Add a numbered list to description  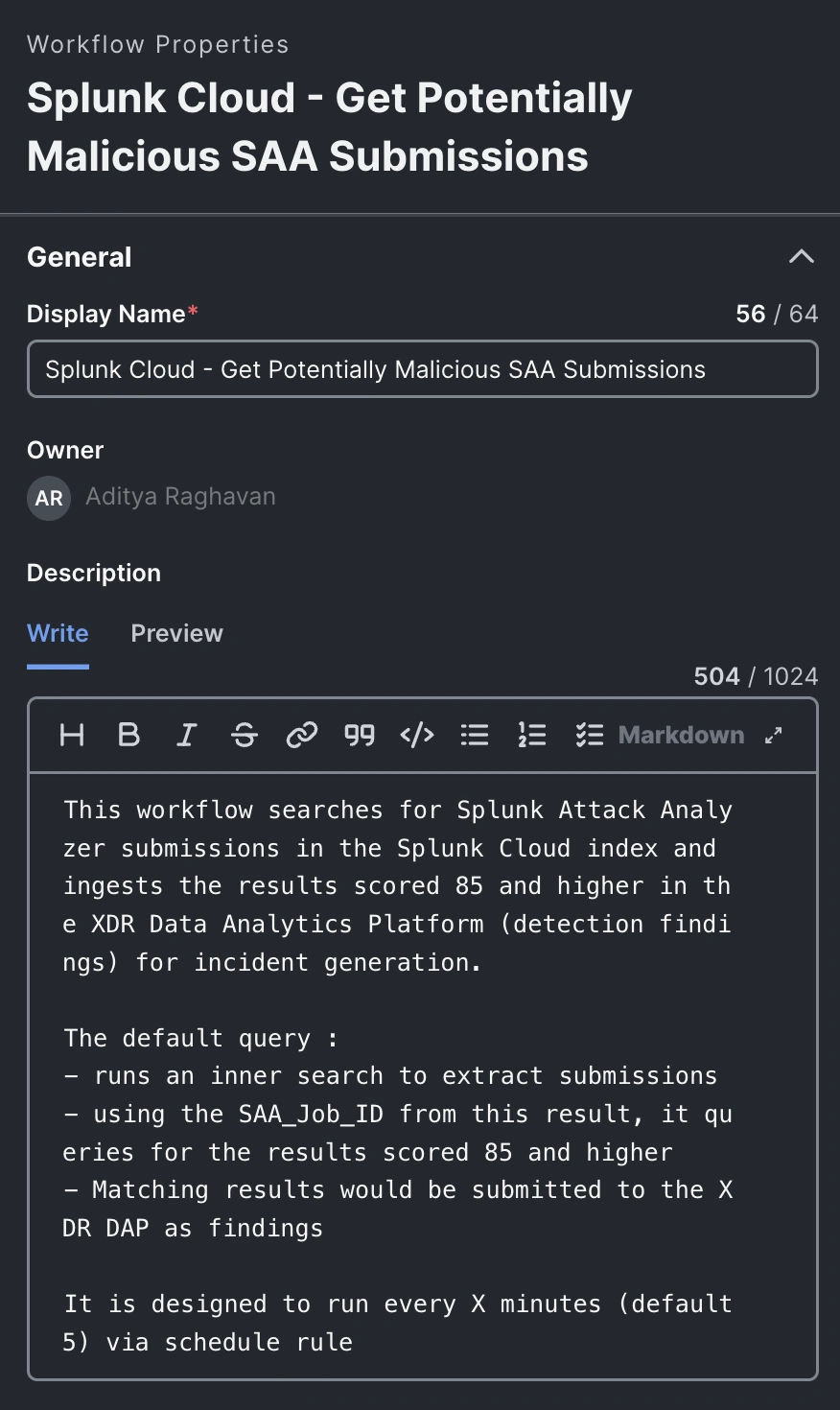pos(532,736)
